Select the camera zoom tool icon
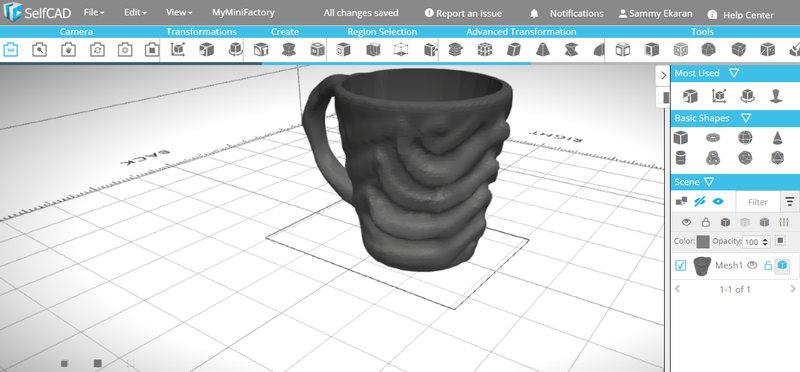Screen dimensions: 800x372 (x=39, y=50)
